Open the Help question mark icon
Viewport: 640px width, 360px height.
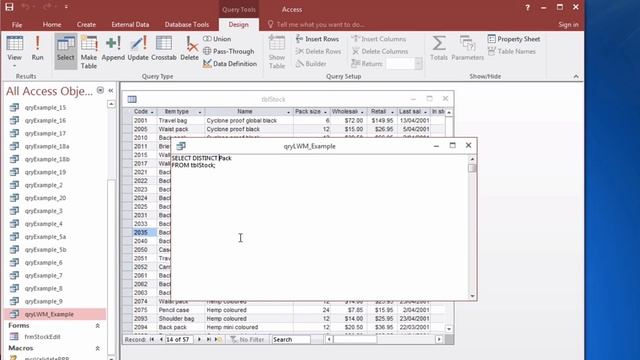click(527, 8)
